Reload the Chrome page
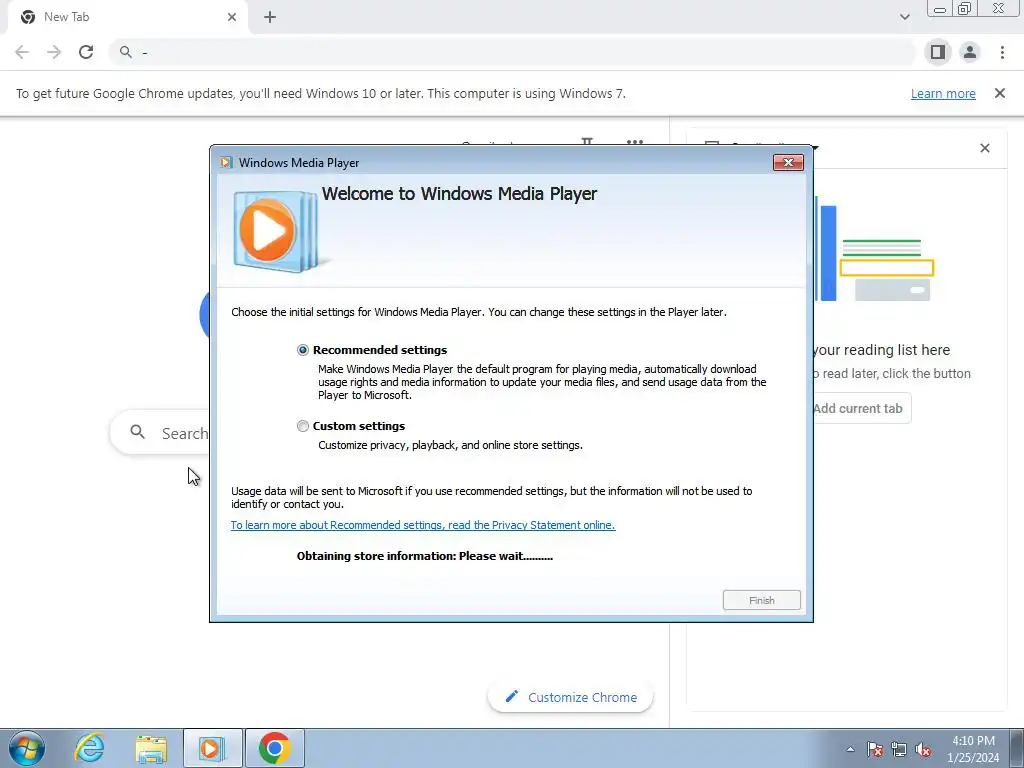This screenshot has width=1024, height=768. 86,52
